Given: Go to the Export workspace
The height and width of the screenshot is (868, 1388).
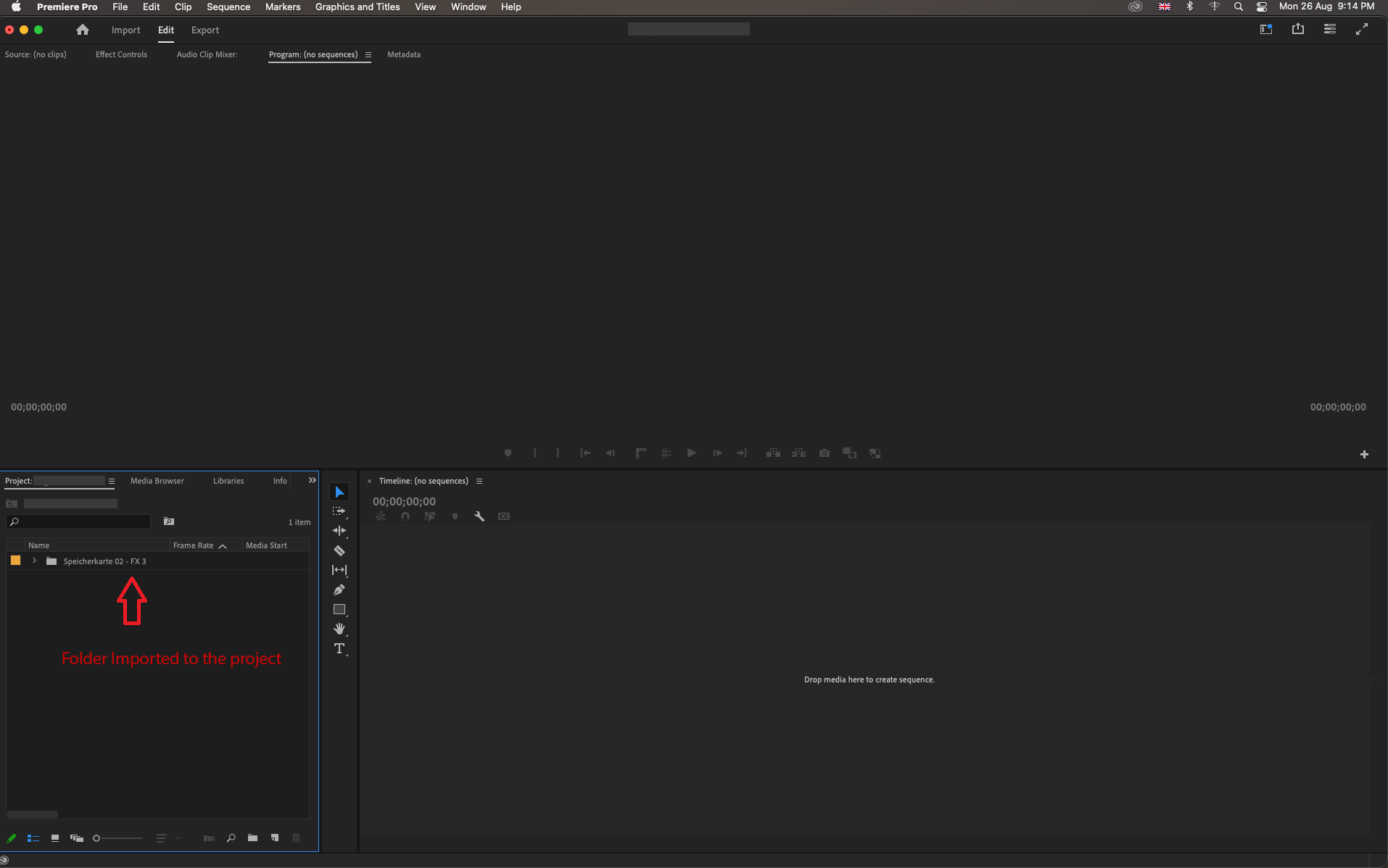Looking at the screenshot, I should (x=205, y=30).
